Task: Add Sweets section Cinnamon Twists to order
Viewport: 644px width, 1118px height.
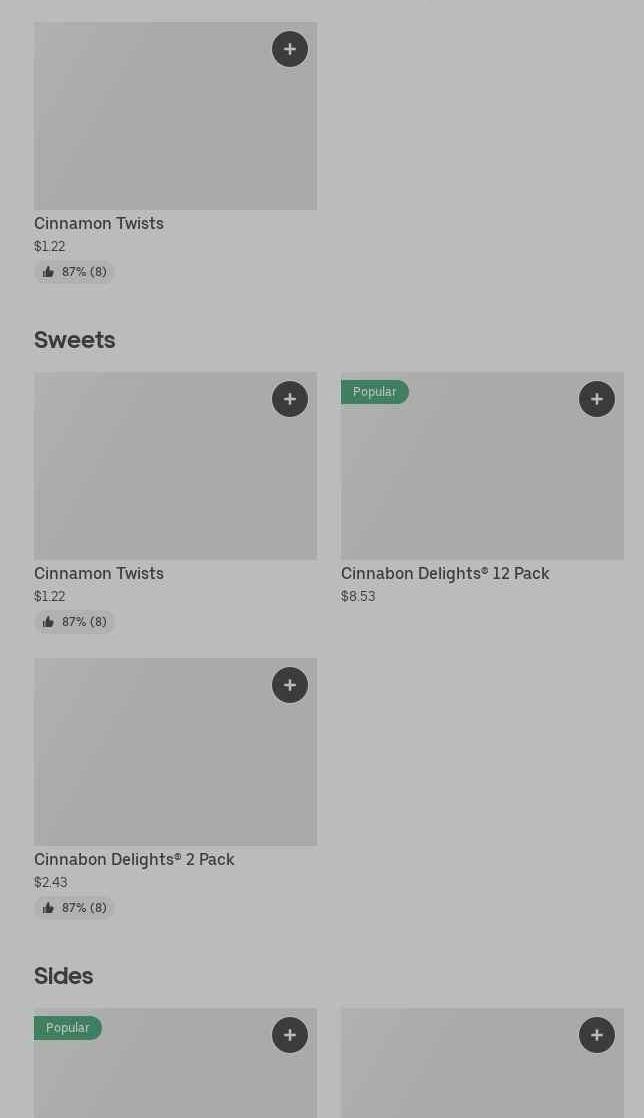Action: [x=290, y=399]
